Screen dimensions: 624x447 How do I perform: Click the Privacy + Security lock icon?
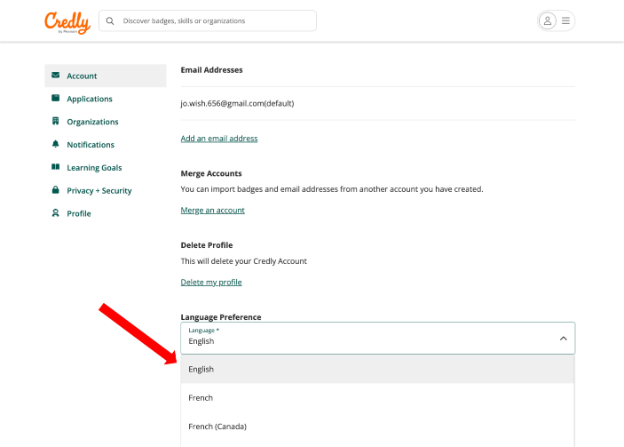pyautogui.click(x=56, y=190)
